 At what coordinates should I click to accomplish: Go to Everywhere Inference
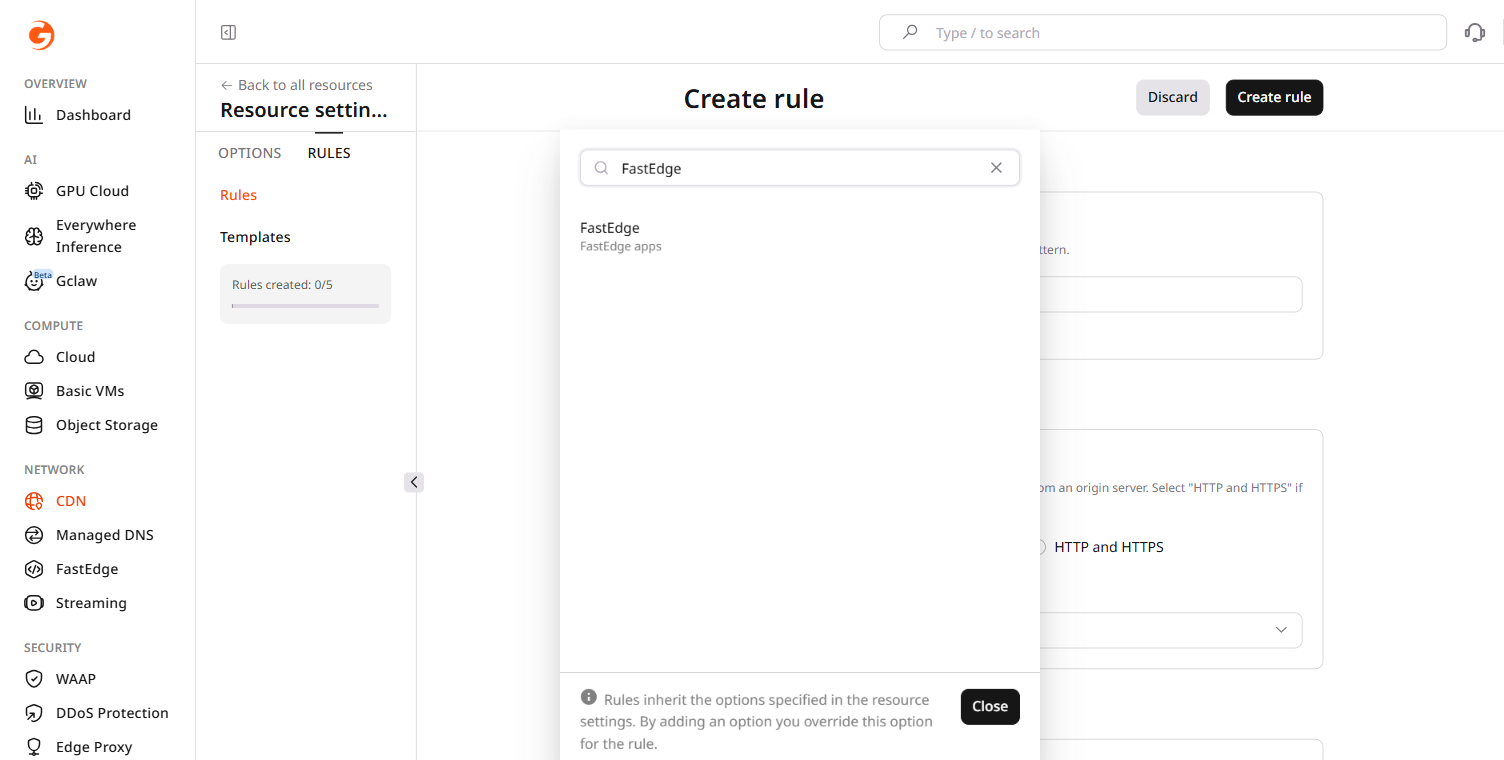pos(80,236)
